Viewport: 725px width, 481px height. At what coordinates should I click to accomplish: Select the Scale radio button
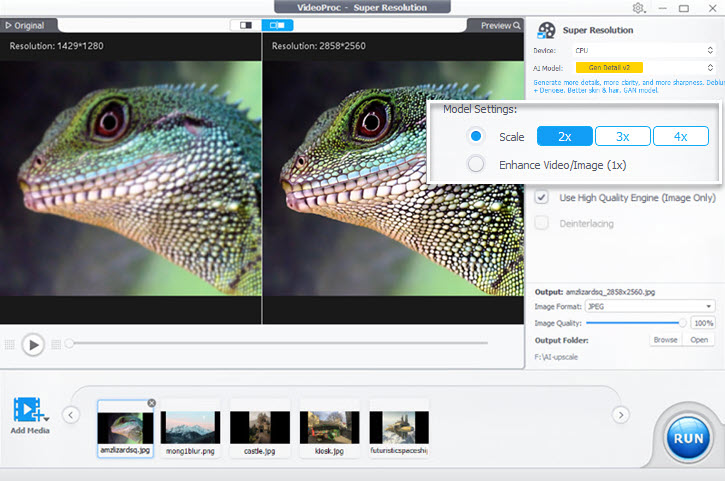click(x=476, y=136)
